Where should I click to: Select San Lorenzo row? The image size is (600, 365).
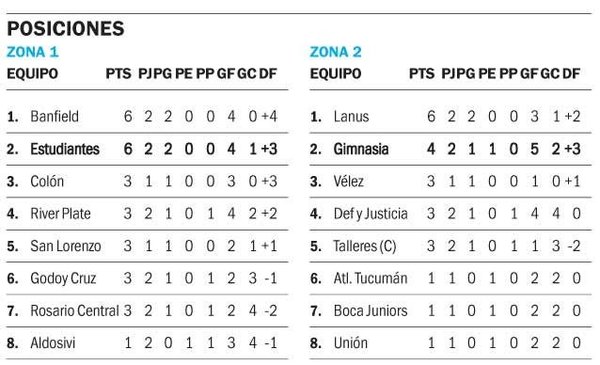click(x=147, y=246)
